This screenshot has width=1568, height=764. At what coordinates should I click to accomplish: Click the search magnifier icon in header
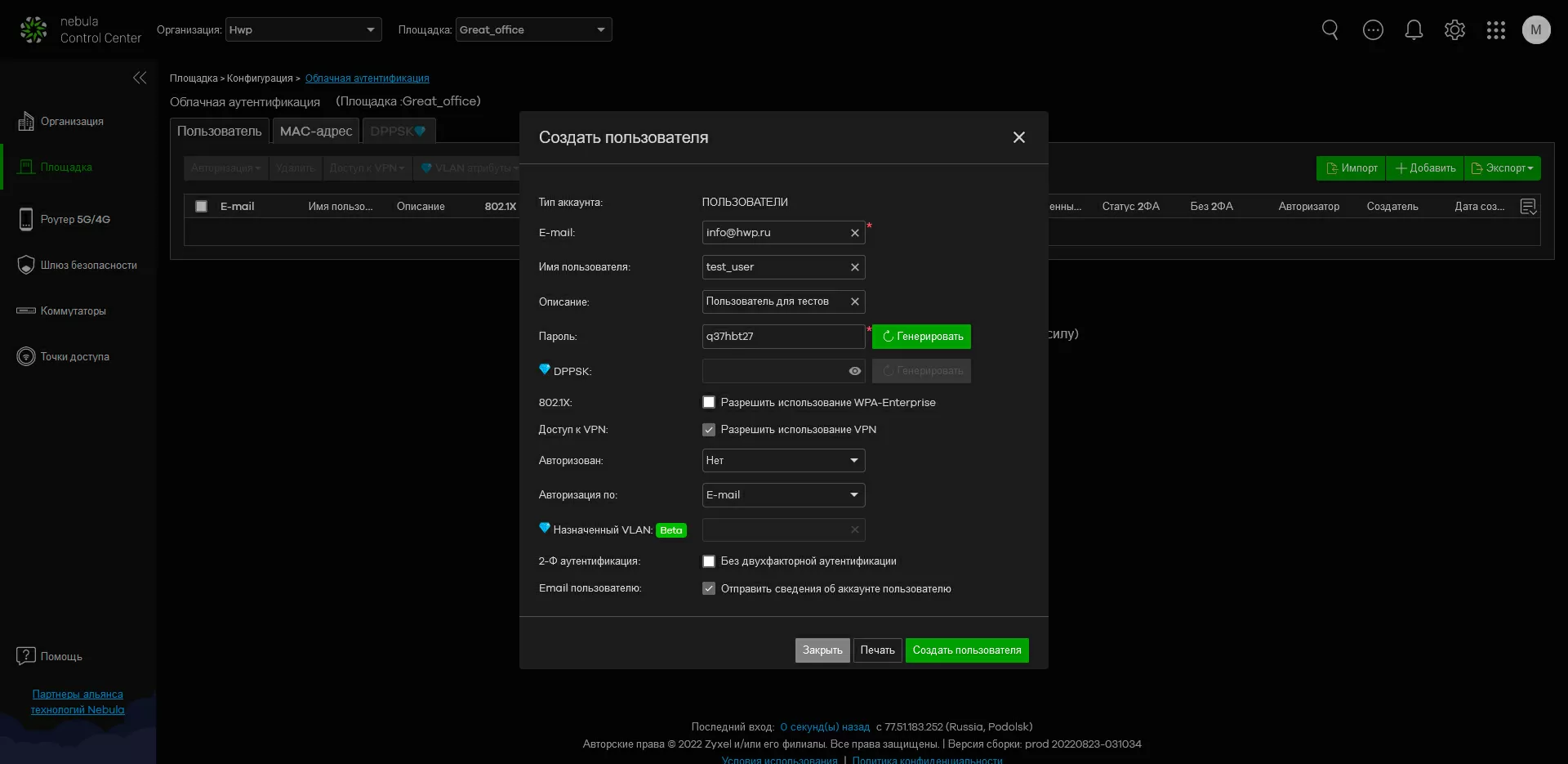[1330, 30]
